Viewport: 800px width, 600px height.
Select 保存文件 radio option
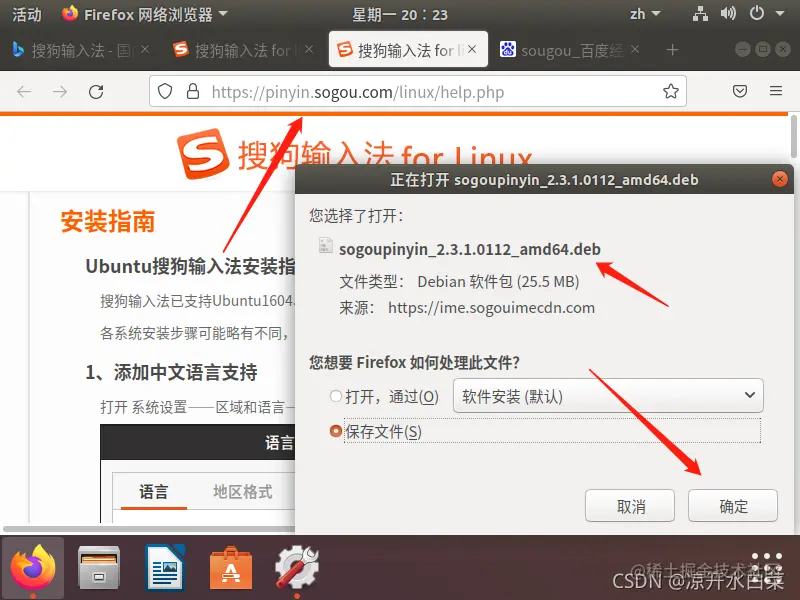(x=335, y=431)
